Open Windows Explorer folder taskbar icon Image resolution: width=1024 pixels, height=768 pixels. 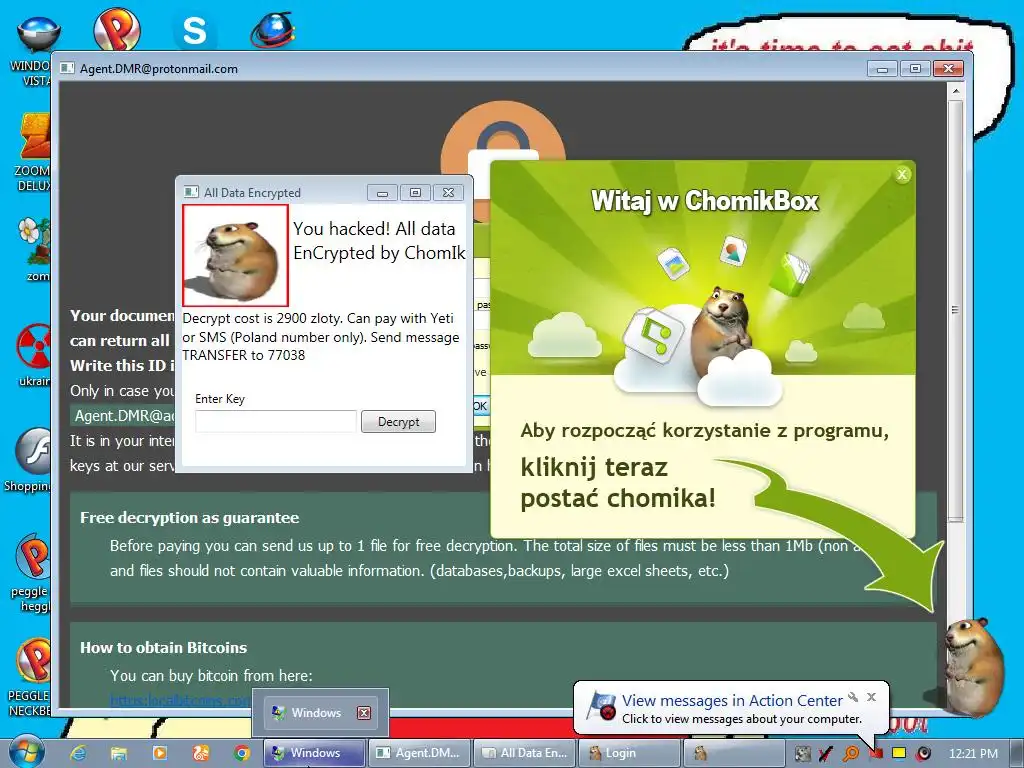pos(118,753)
